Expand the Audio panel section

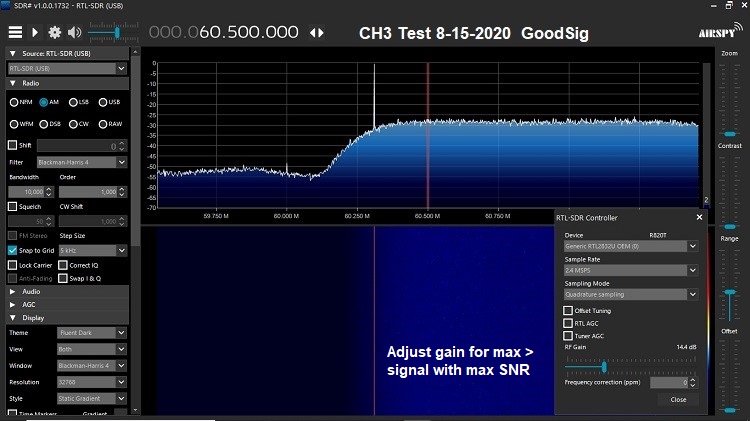pos(12,291)
